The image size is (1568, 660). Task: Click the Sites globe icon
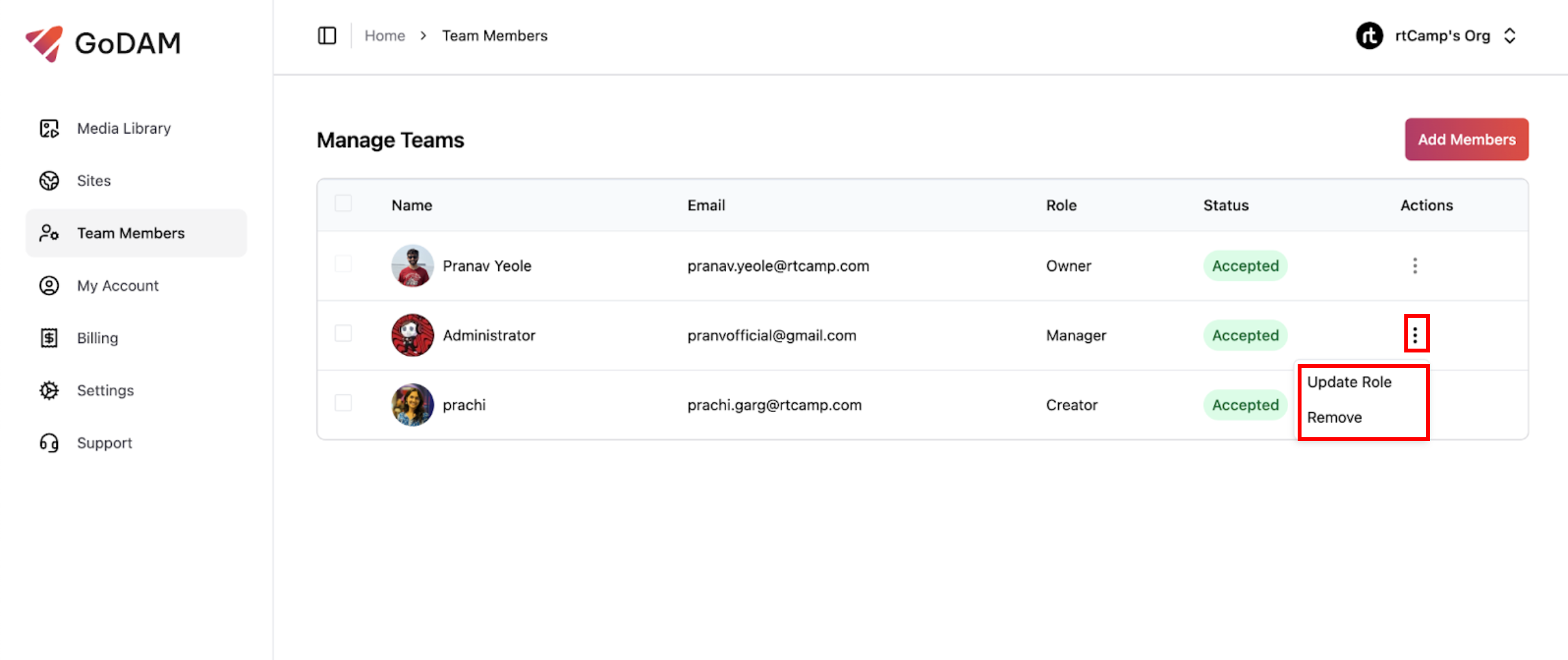coord(49,181)
